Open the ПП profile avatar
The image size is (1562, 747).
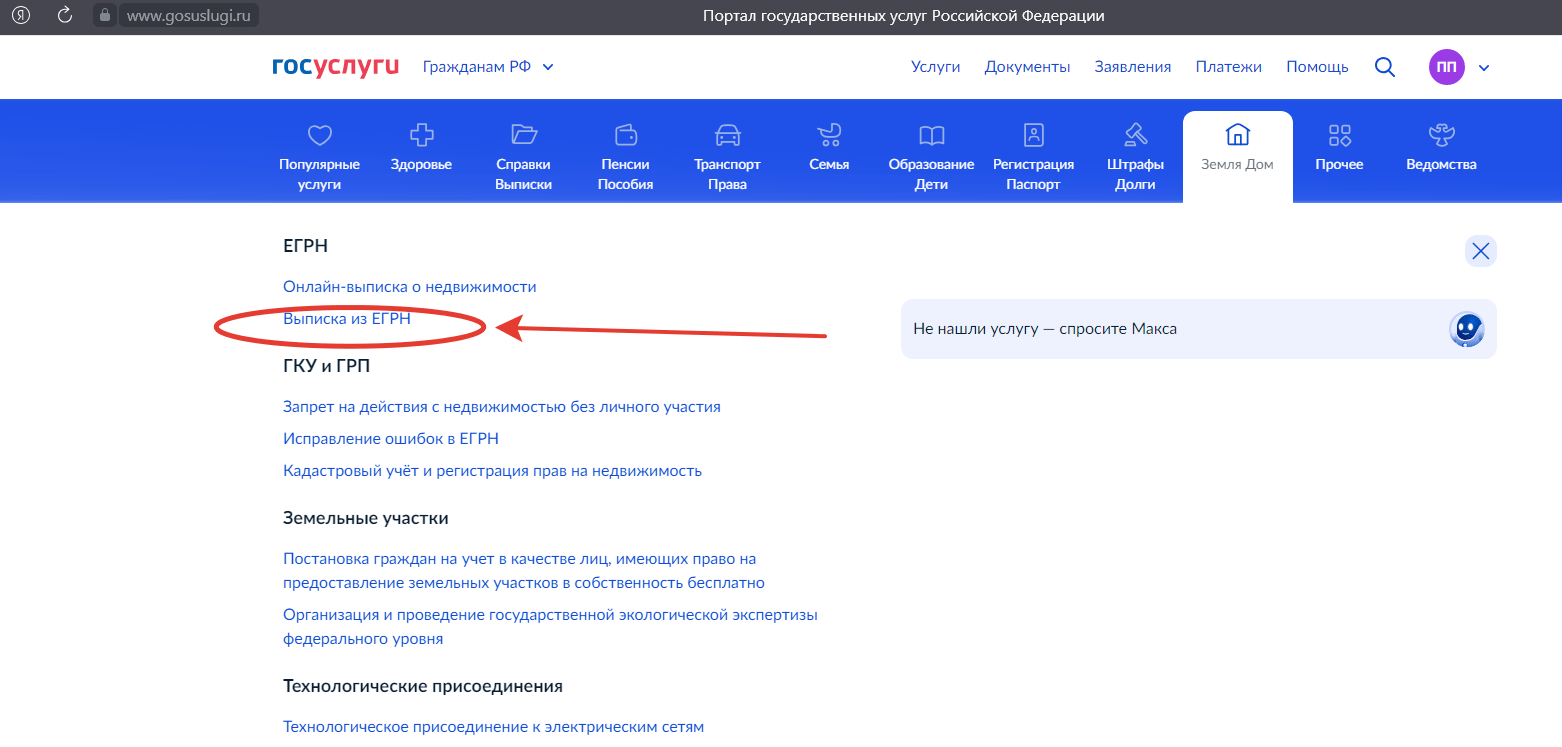[1446, 67]
